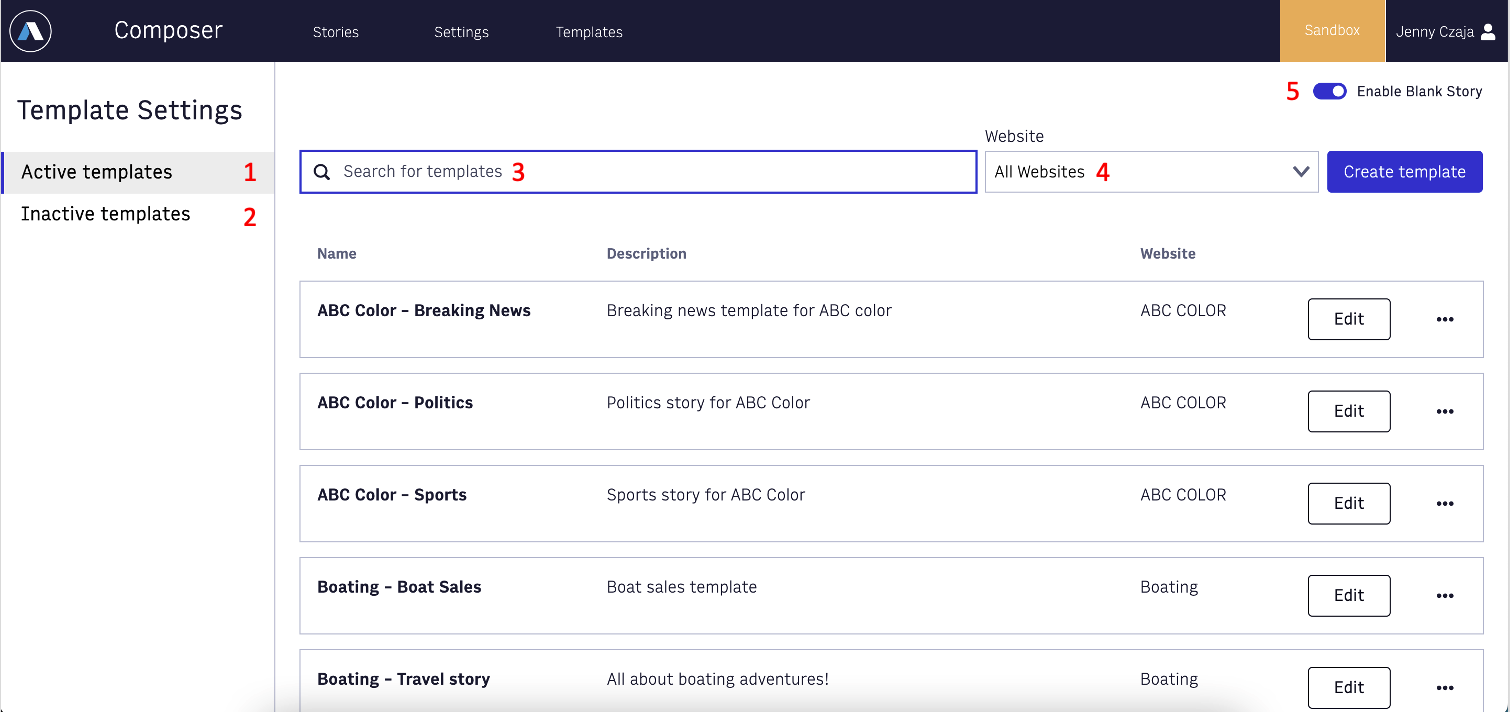
Task: Open the Stories menu
Action: point(336,32)
